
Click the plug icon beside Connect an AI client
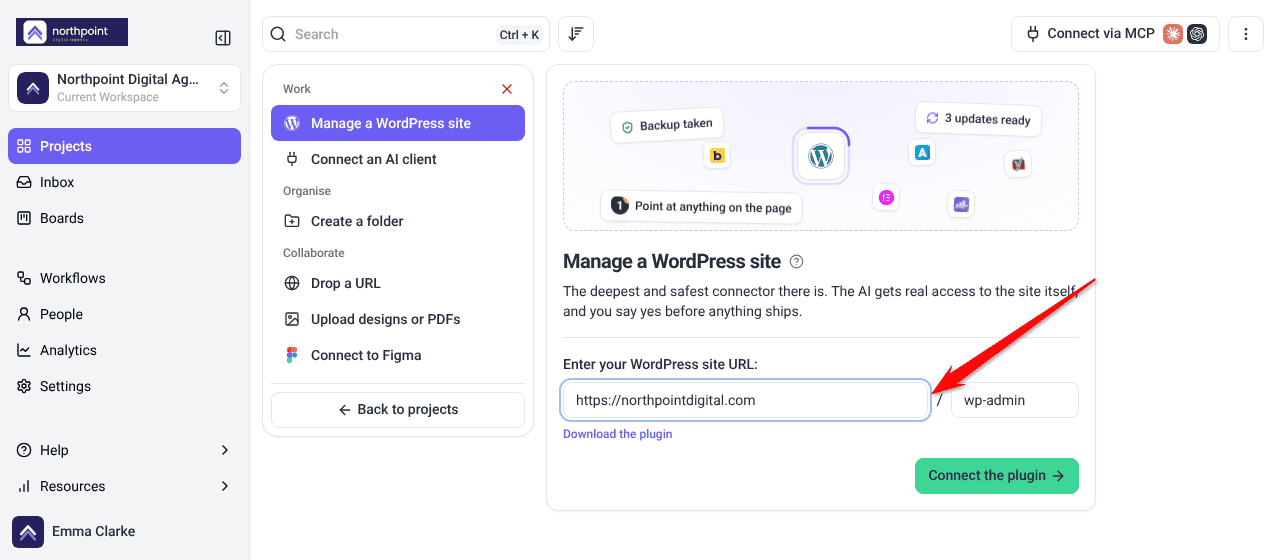click(292, 159)
